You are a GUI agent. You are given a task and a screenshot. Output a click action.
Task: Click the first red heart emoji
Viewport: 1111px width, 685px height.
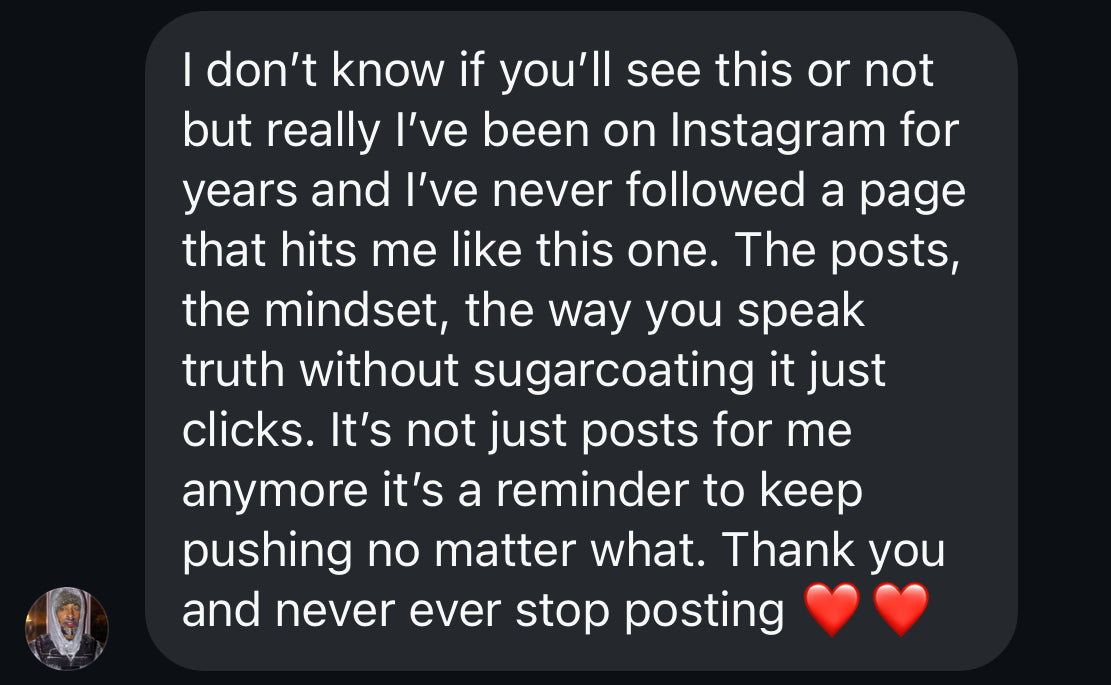pos(832,610)
